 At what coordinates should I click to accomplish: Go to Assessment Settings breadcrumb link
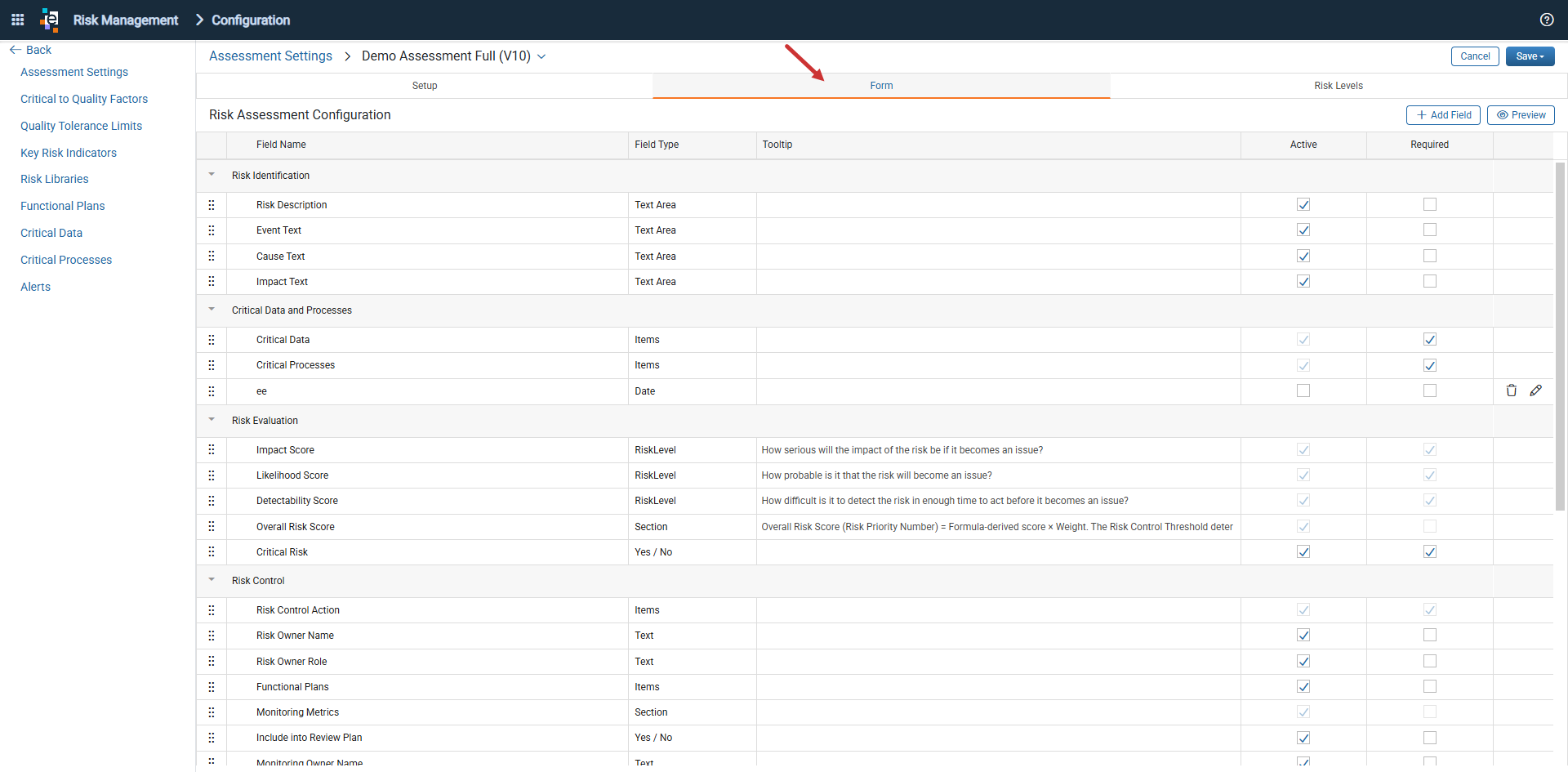[270, 56]
